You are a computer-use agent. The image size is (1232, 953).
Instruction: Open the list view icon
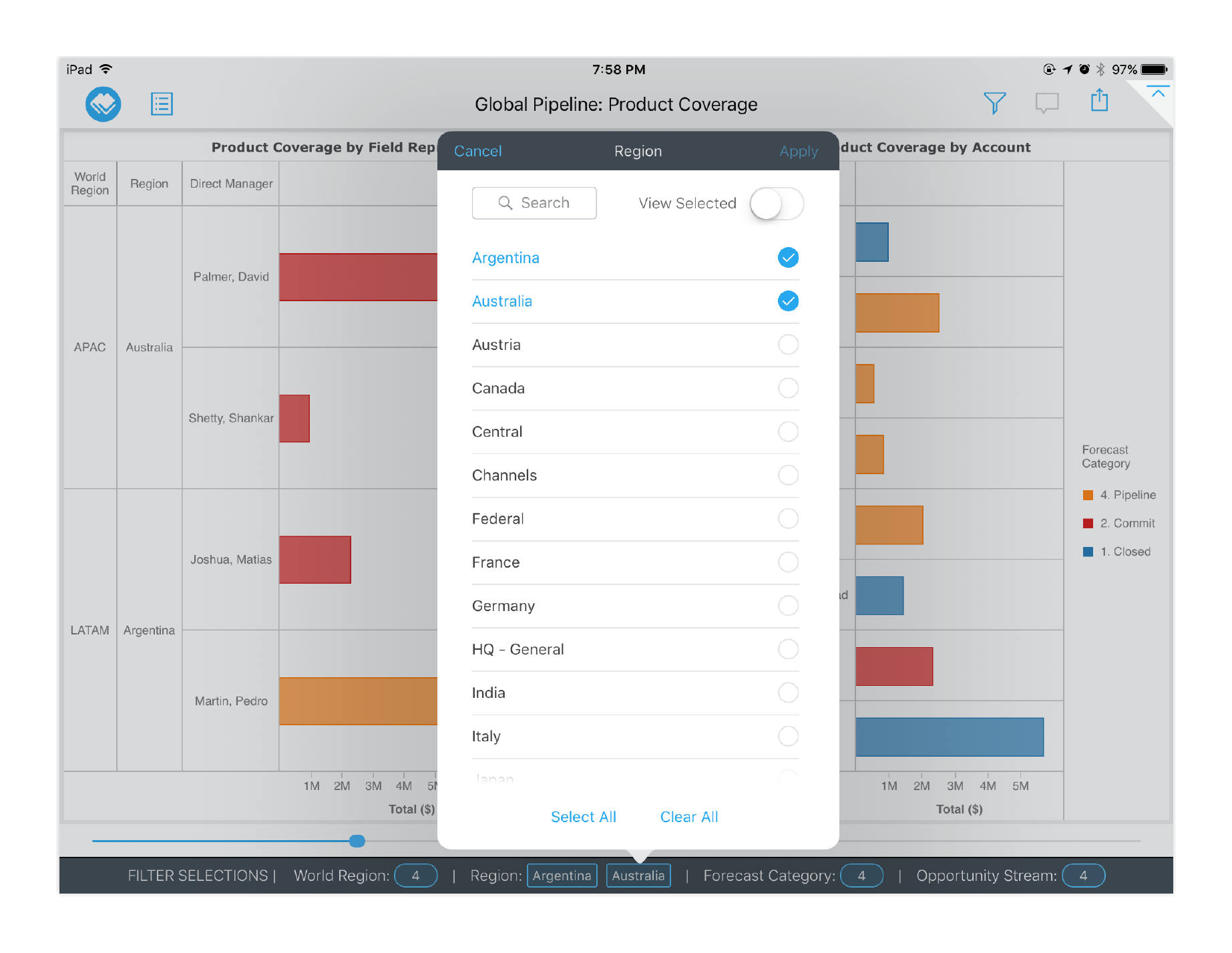[x=162, y=104]
